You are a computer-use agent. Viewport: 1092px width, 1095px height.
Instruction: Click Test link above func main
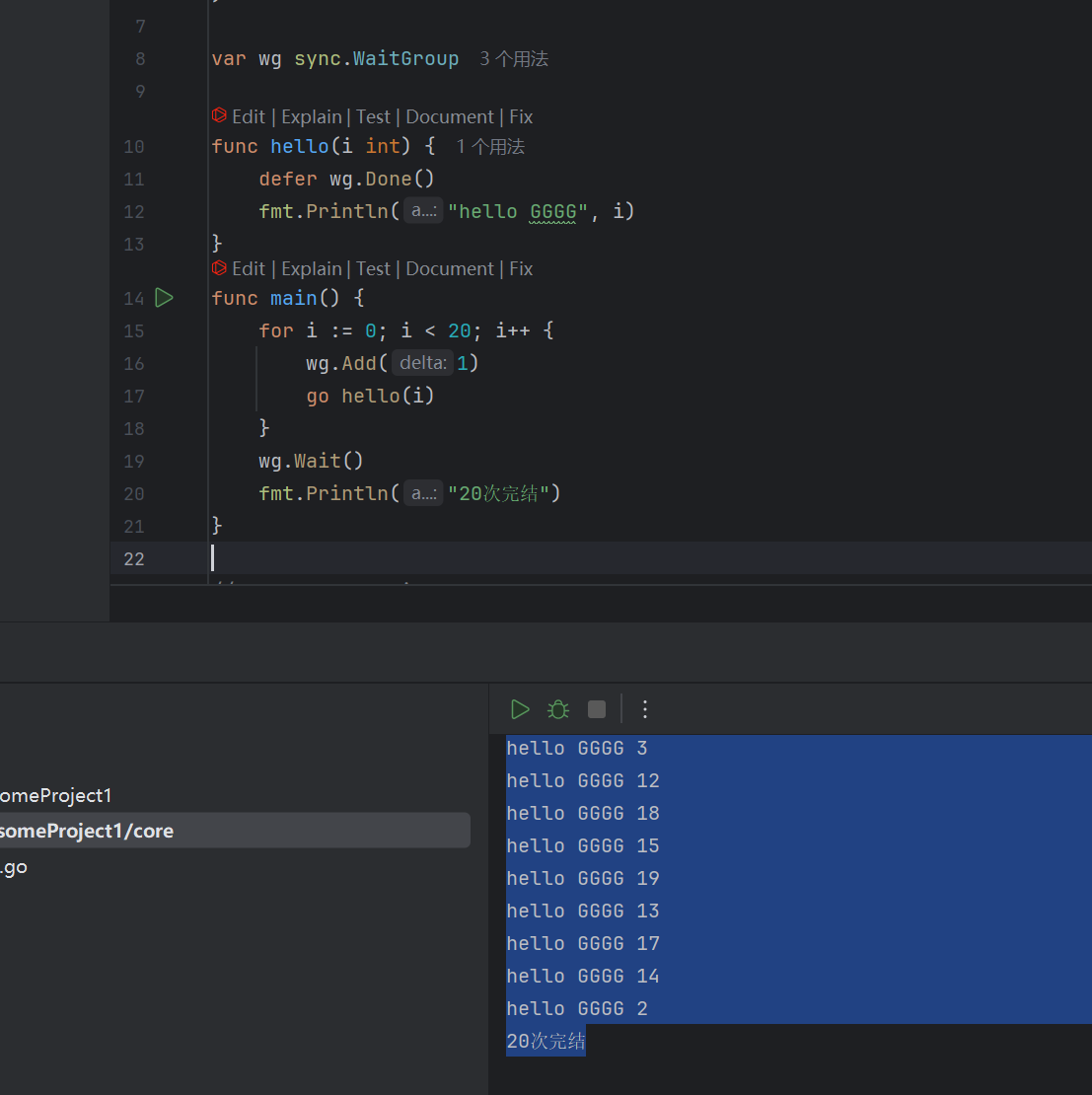pos(373,268)
